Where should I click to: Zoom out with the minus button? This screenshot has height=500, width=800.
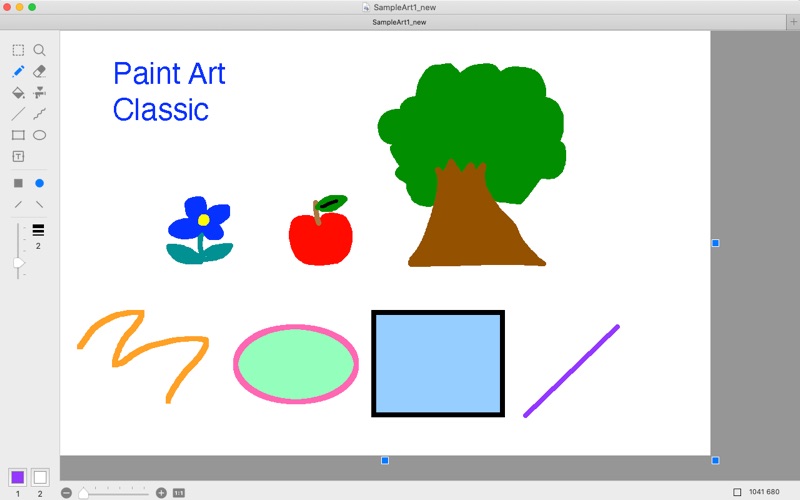[66, 493]
